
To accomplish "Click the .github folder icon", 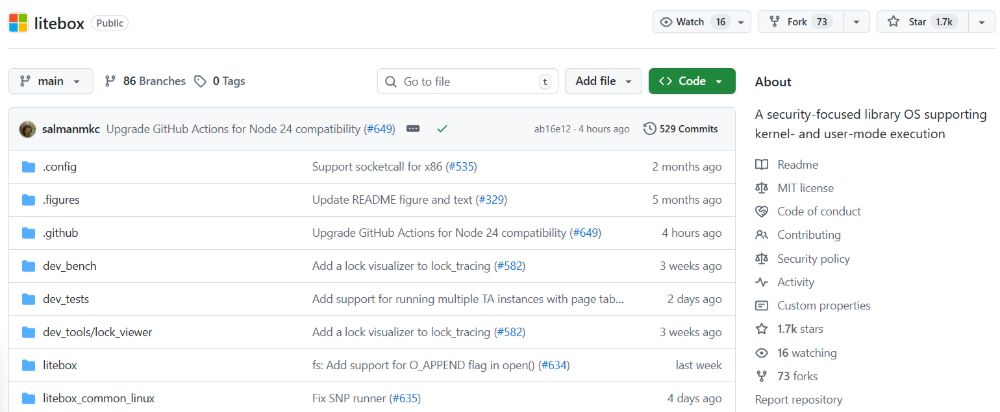I will (x=28, y=233).
